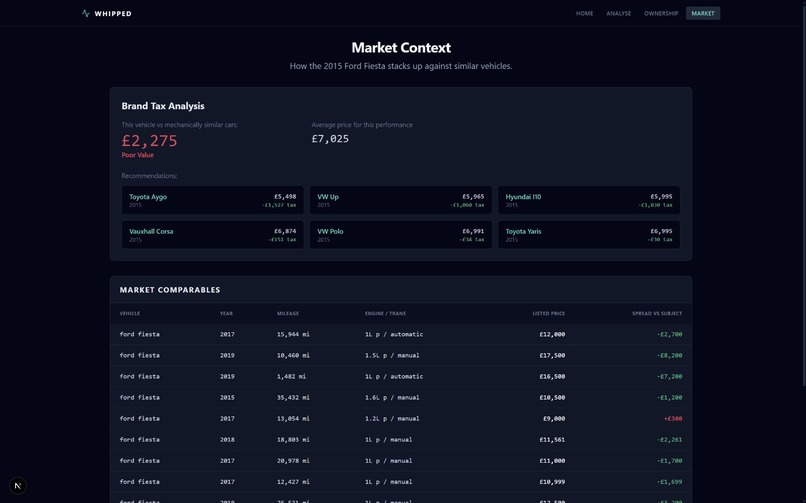Click the Spread vs Subject column header
This screenshot has width=806, height=503.
pyautogui.click(x=657, y=313)
